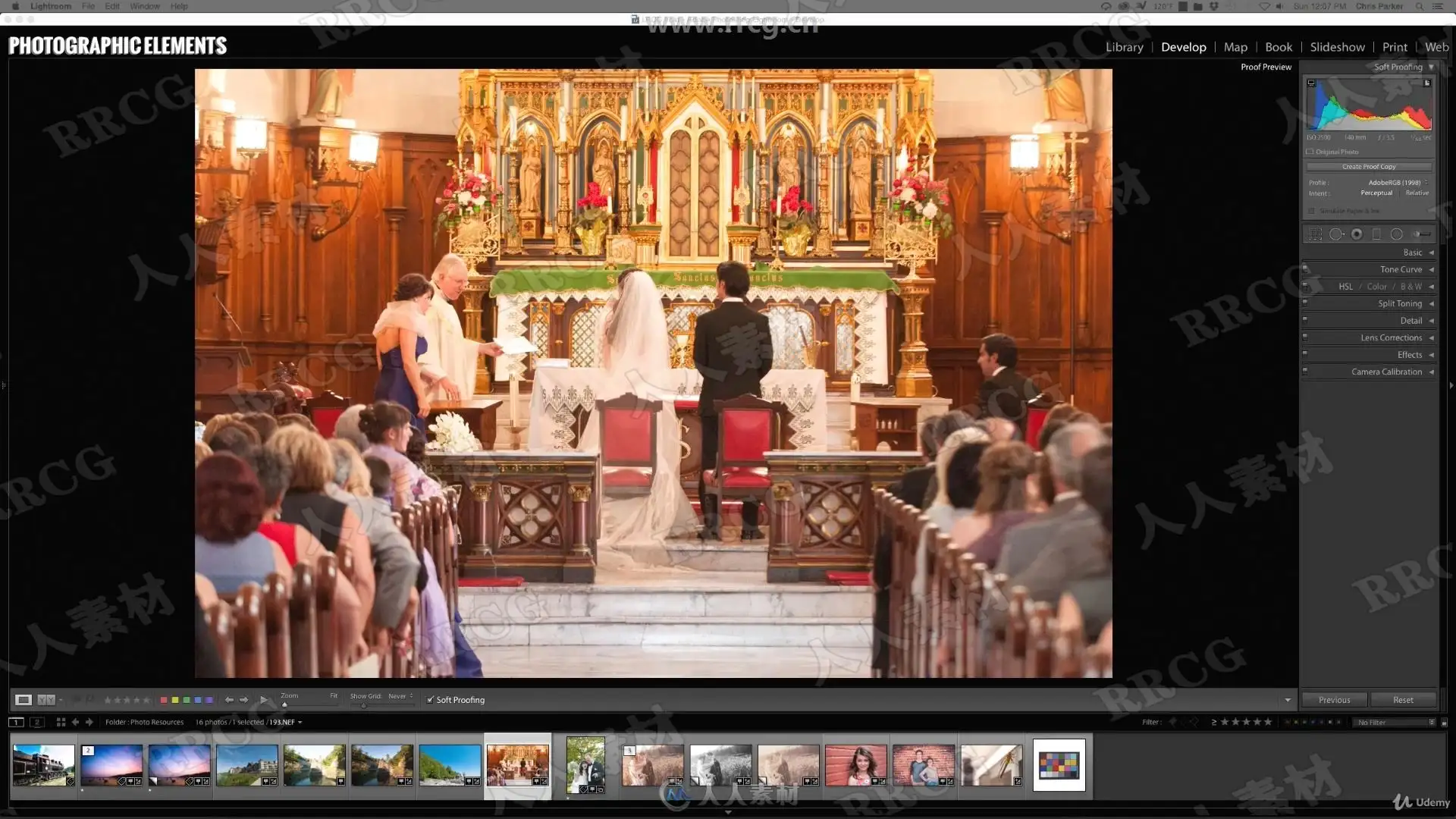Select the Radial Filter tool
The width and height of the screenshot is (1456, 819).
coord(1397,234)
